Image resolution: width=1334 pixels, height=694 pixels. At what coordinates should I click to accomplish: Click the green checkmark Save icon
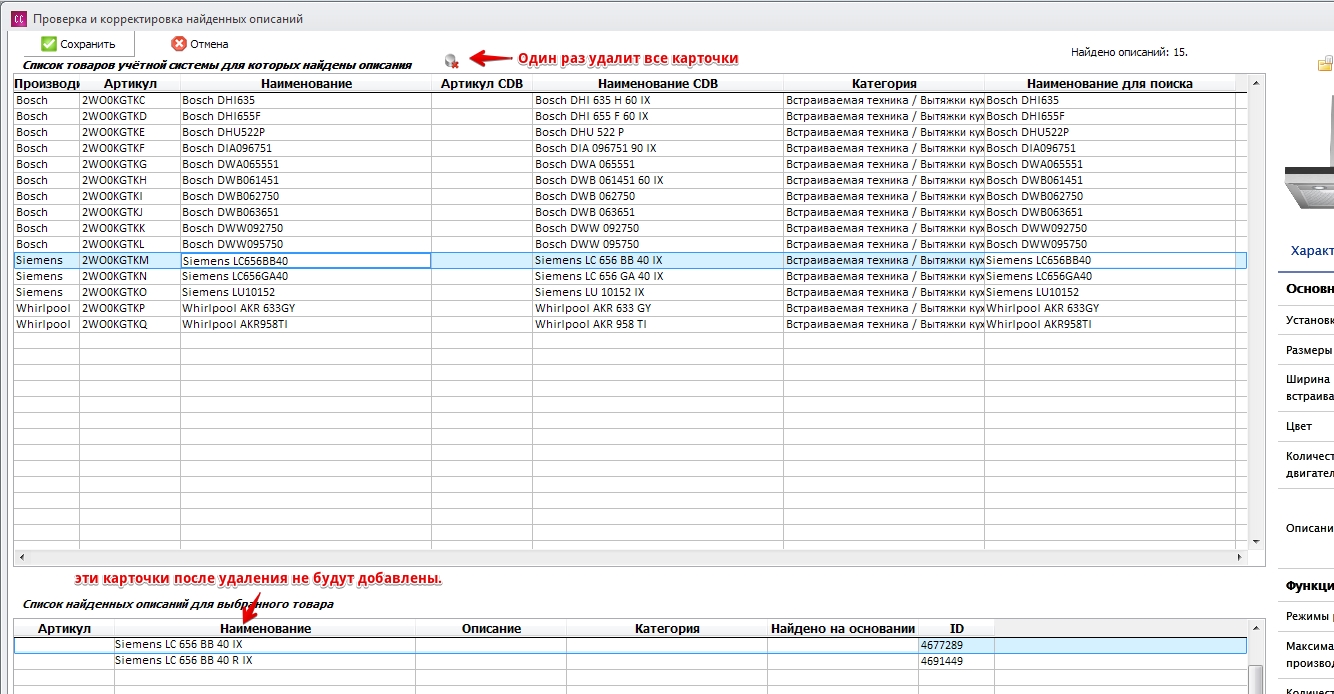48,44
